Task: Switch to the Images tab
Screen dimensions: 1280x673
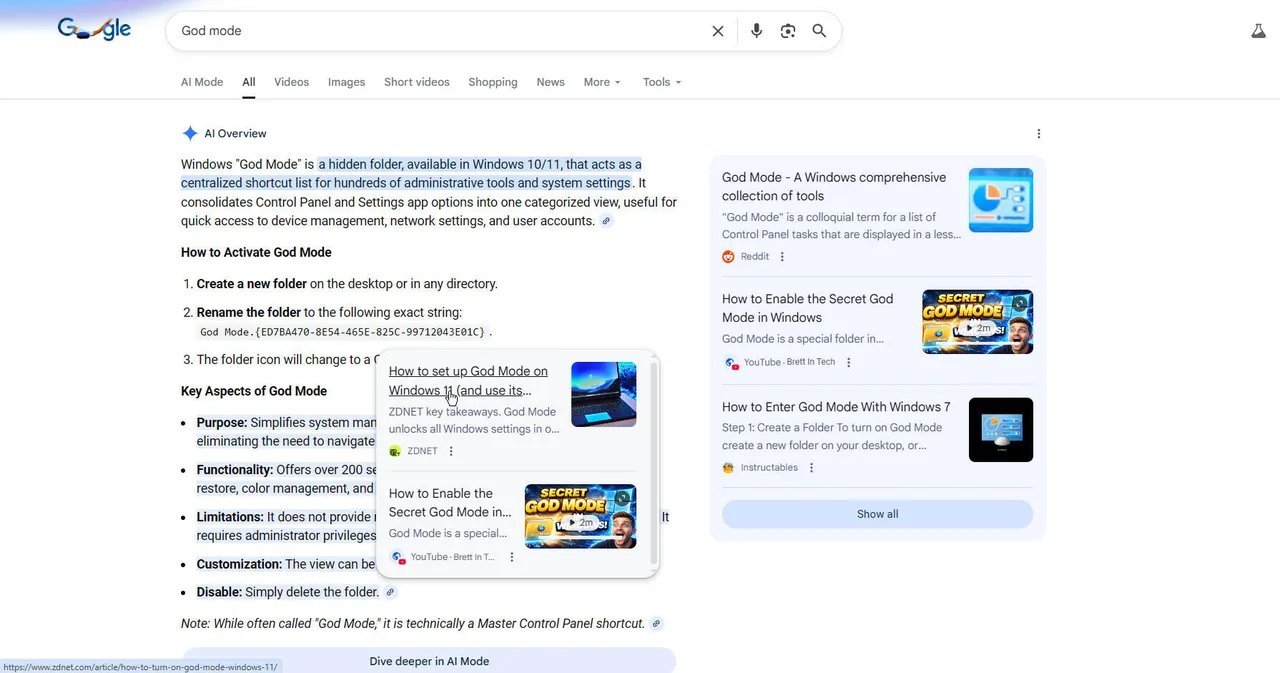Action: tap(346, 82)
